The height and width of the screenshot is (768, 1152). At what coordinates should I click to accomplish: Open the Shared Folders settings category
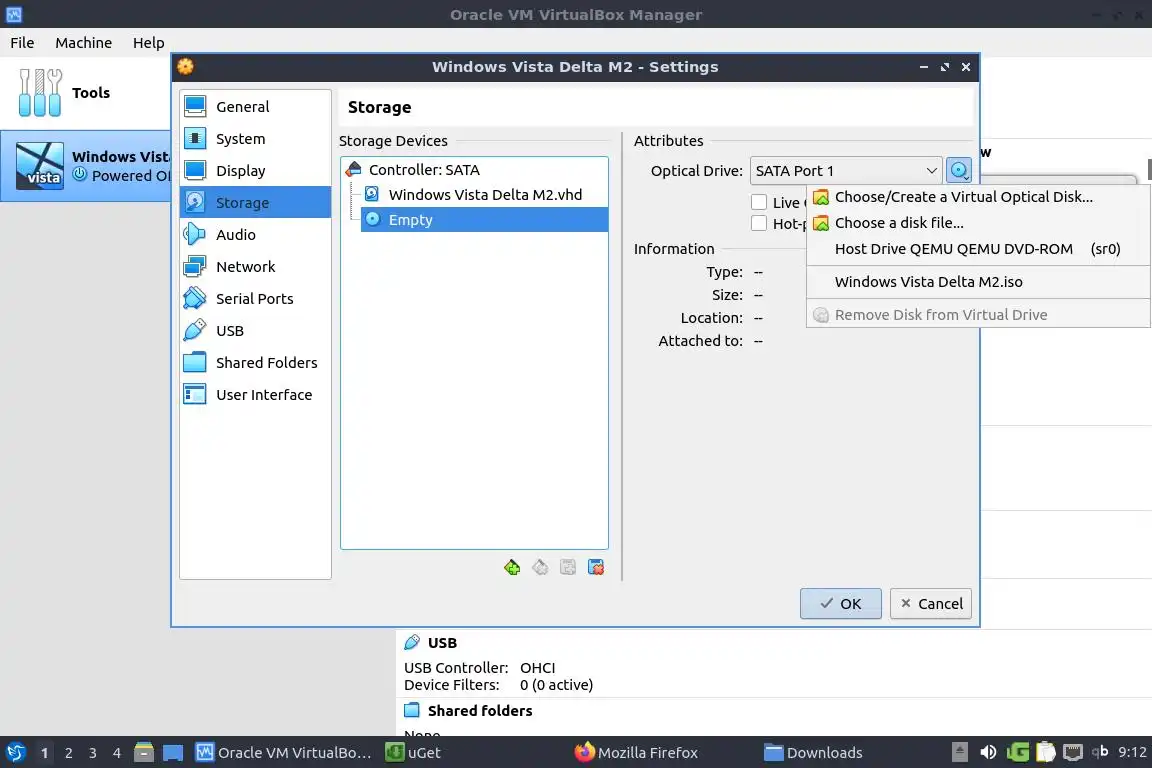tap(255, 362)
